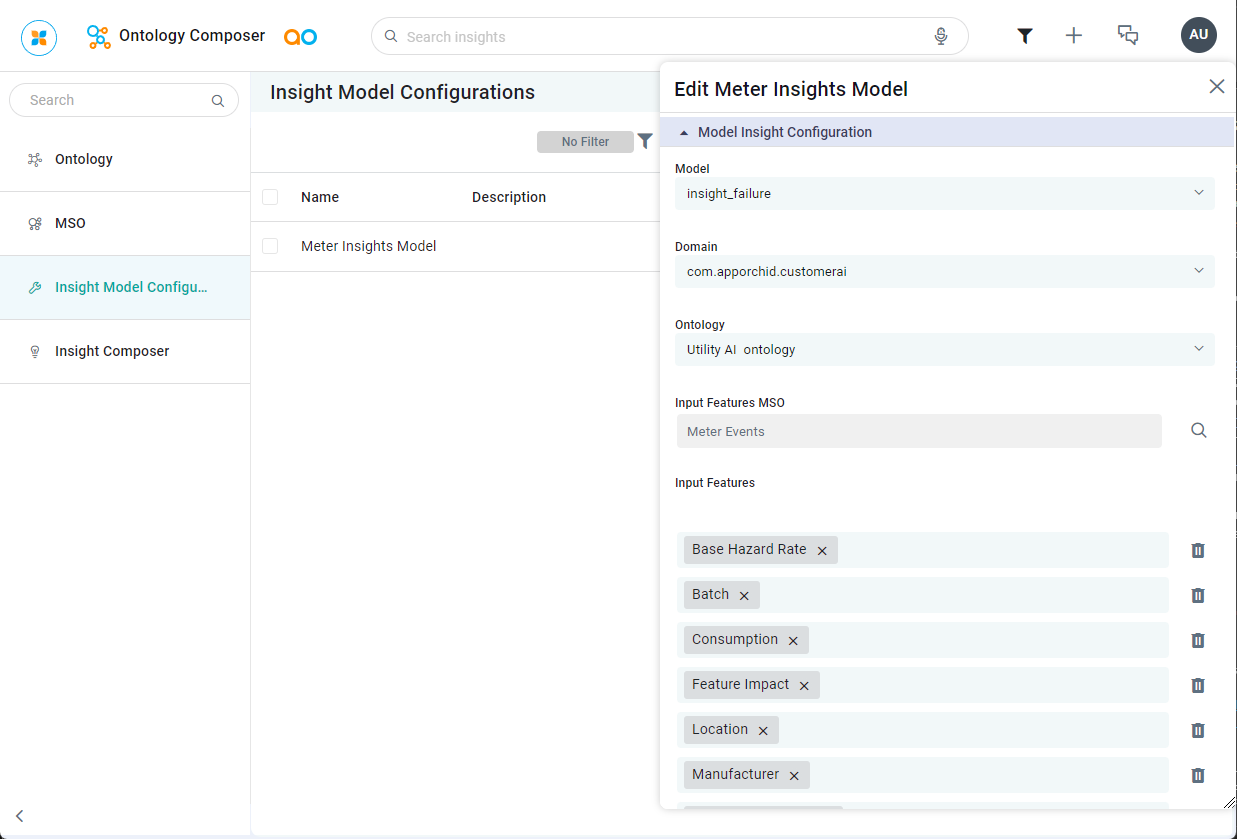Open the filter icon in top toolbar
The image size is (1237, 839).
[x=1024, y=36]
